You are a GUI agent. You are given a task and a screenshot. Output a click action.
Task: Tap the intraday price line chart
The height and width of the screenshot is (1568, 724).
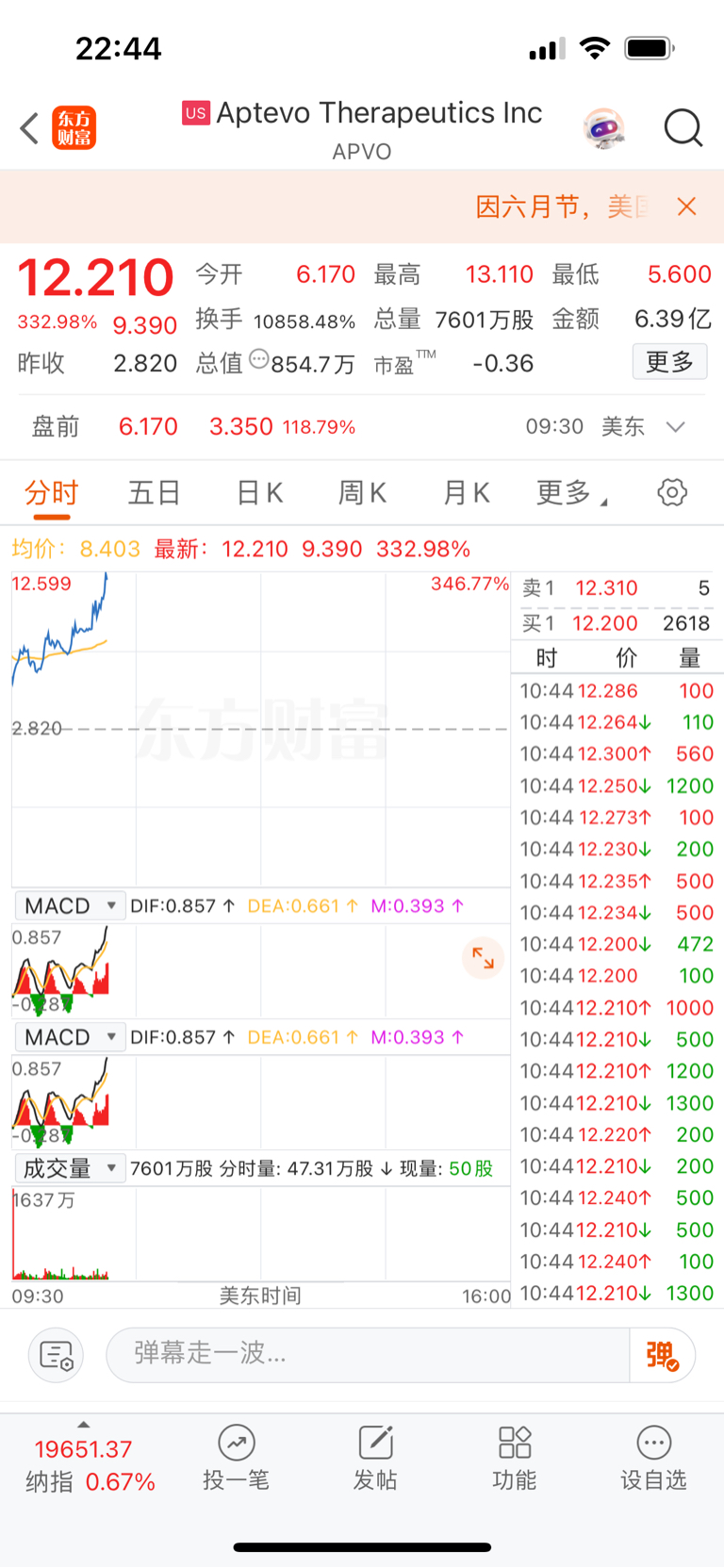260,728
